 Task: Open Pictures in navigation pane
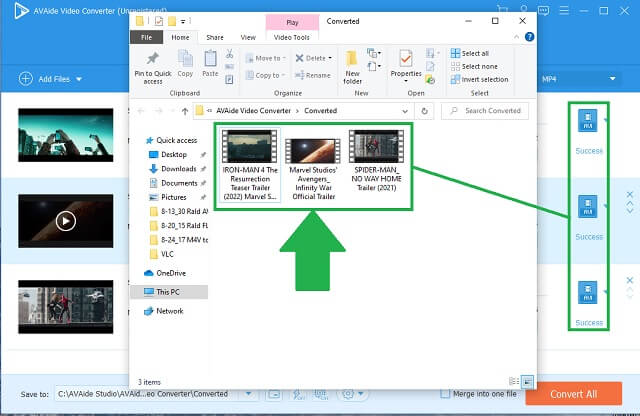pos(173,197)
